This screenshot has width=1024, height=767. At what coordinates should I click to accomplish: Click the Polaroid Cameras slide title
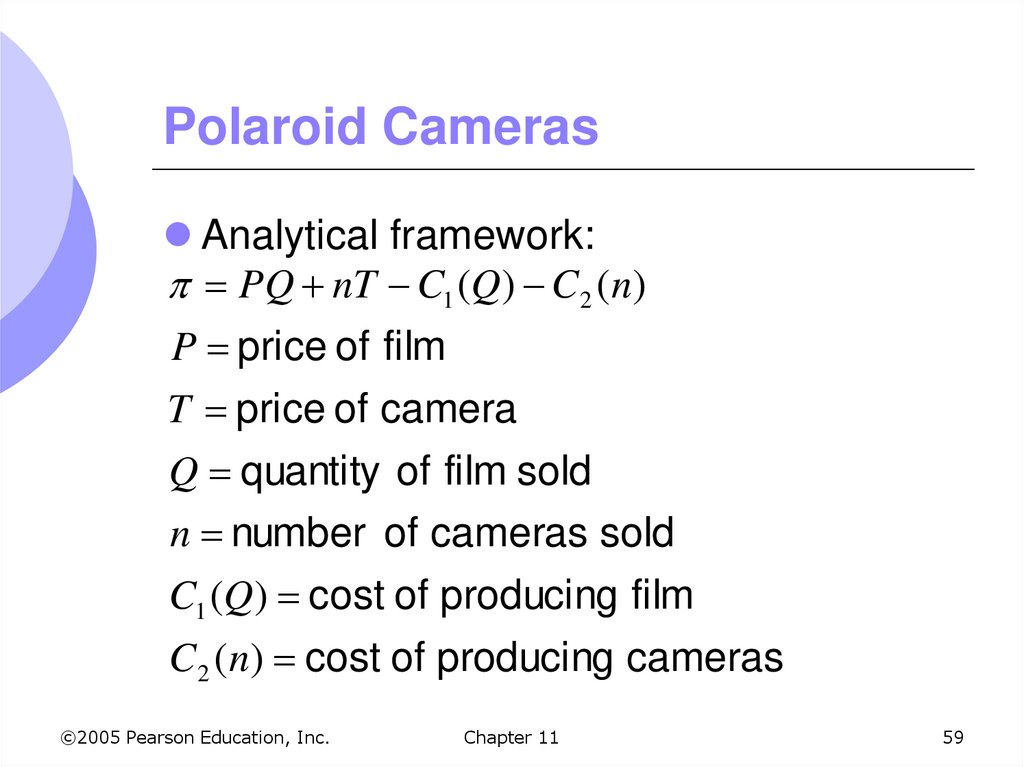click(x=381, y=127)
